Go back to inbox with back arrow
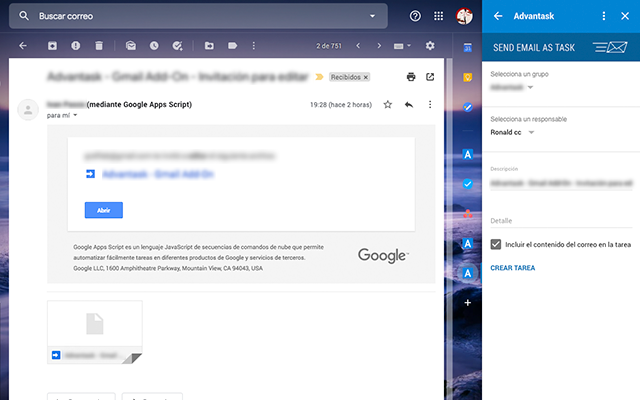The image size is (640, 400). click(x=23, y=46)
